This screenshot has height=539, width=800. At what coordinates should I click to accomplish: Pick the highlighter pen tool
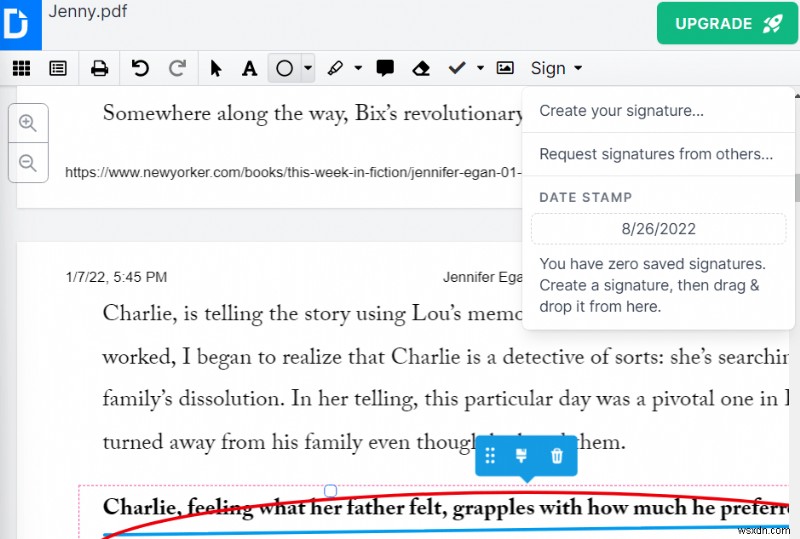(x=335, y=68)
